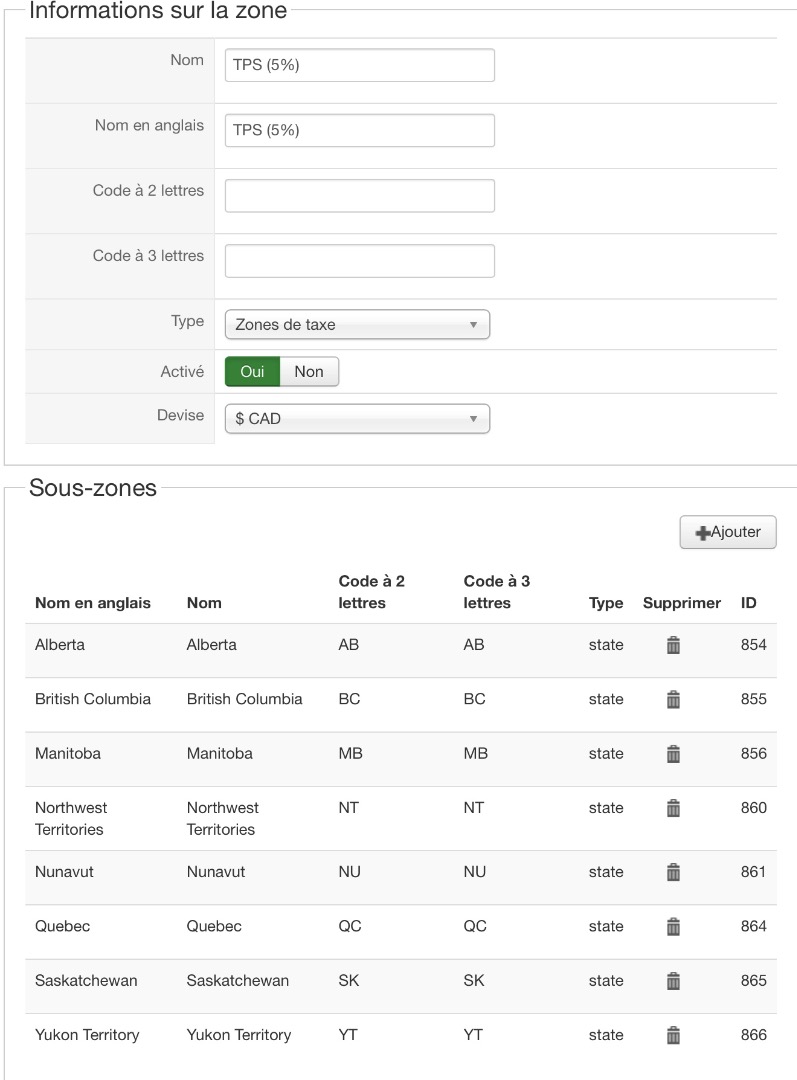The image size is (797, 1080).
Task: Remove Saskatchewan with its trash icon
Action: coord(673,980)
